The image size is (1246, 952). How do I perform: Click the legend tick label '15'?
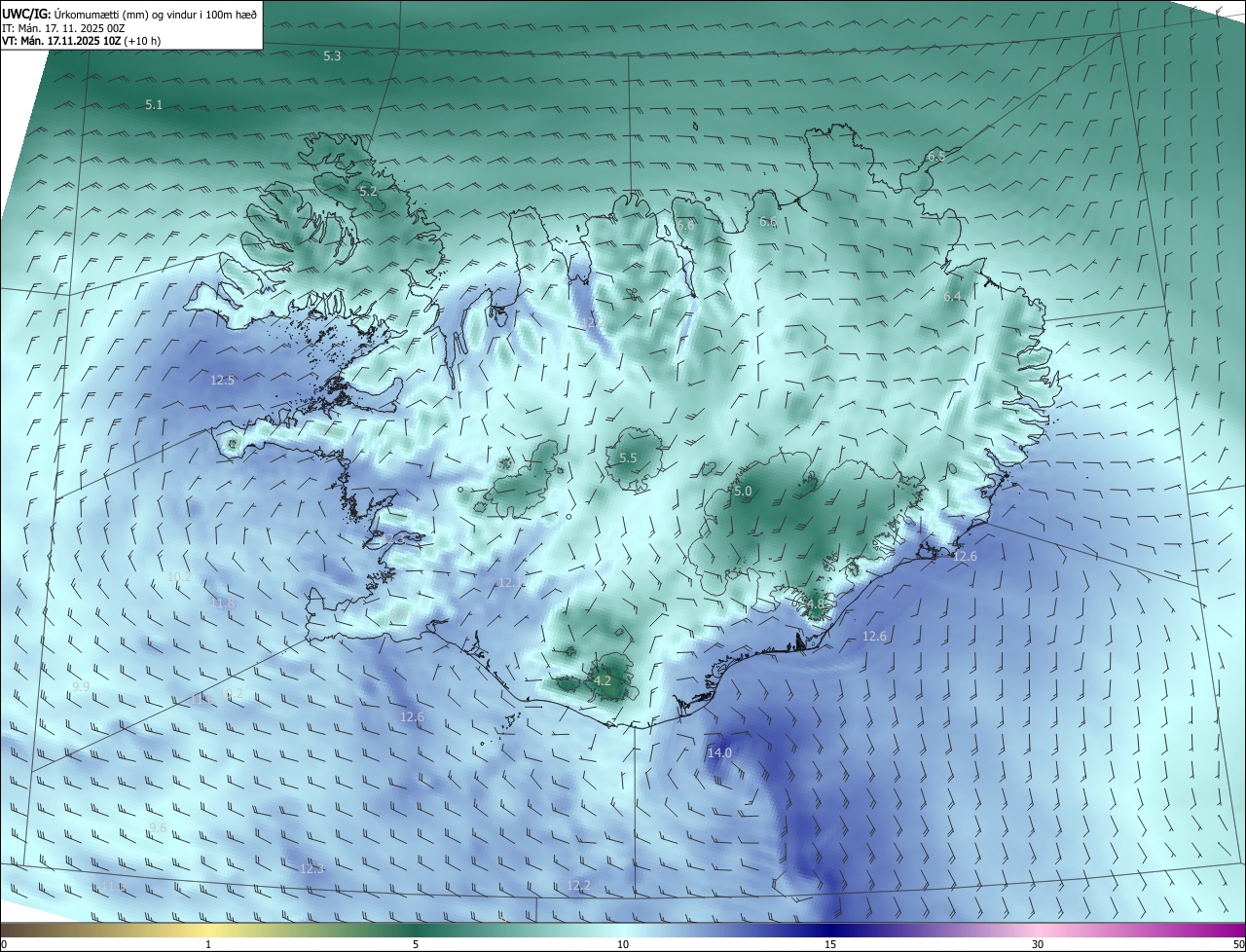click(830, 945)
